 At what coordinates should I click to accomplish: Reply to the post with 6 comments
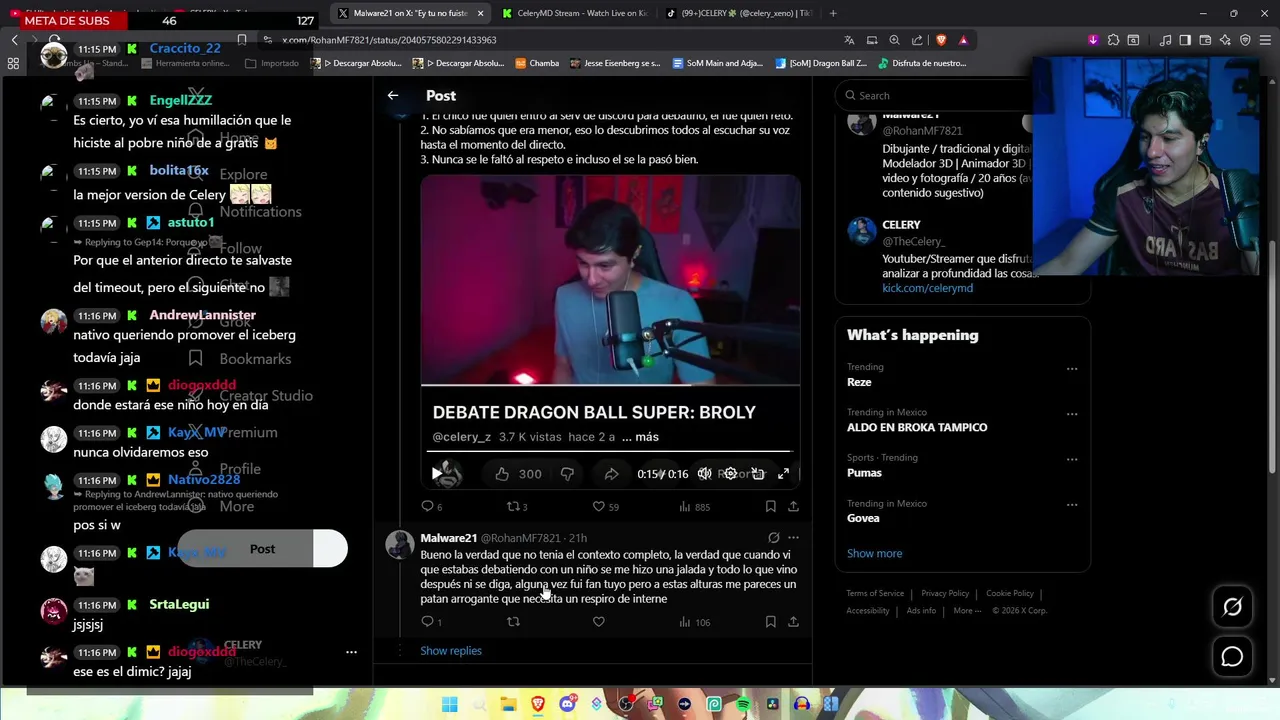431,507
